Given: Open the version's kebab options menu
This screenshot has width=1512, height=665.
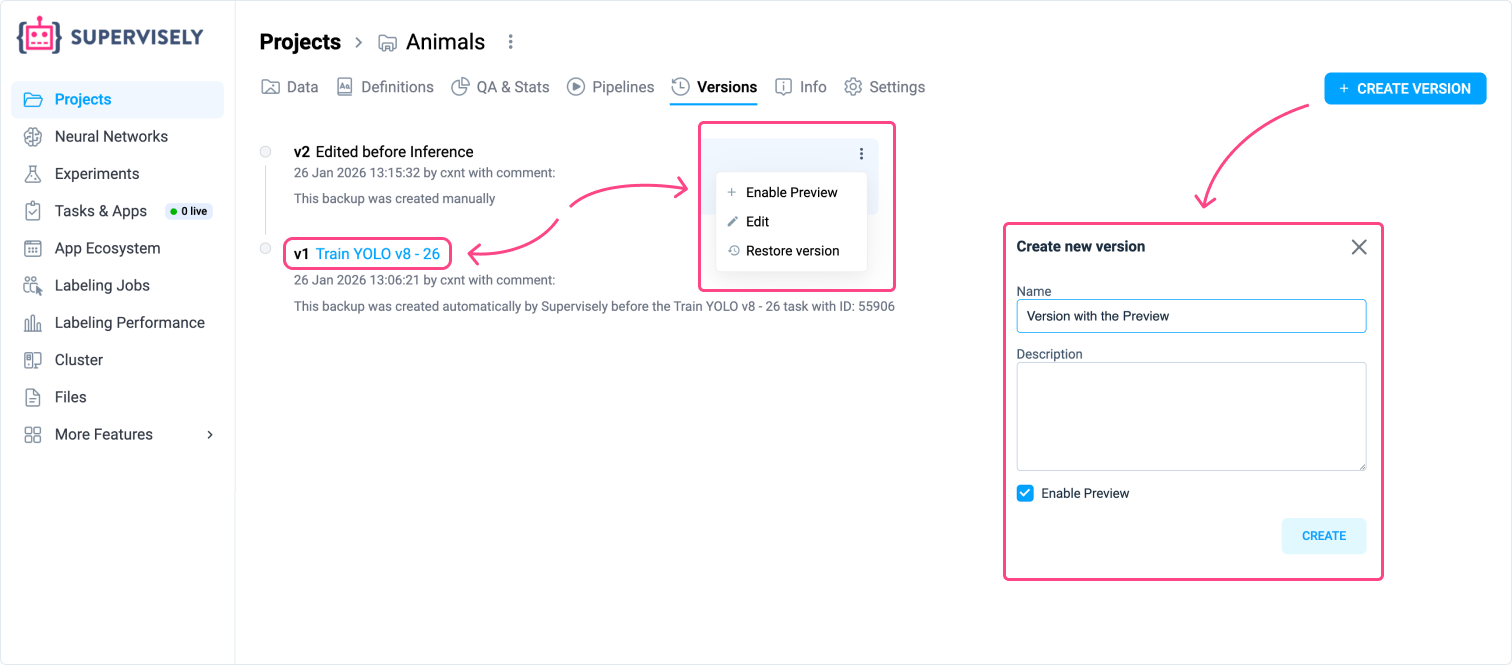Looking at the screenshot, I should point(861,153).
